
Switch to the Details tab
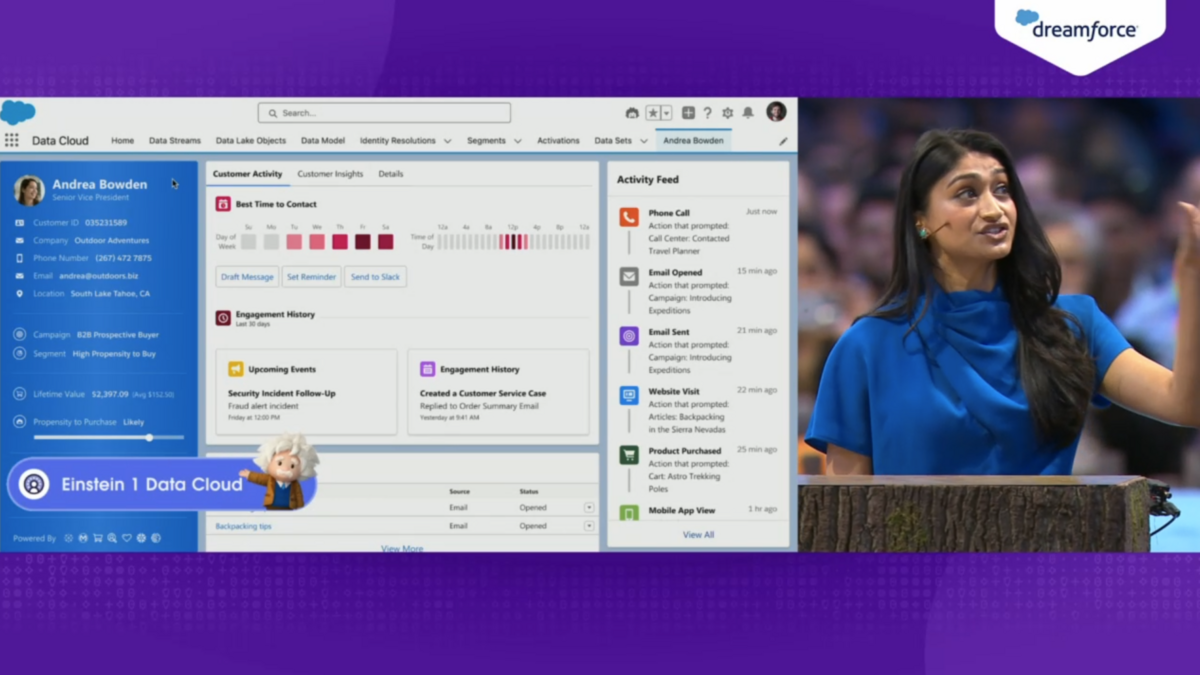(391, 174)
